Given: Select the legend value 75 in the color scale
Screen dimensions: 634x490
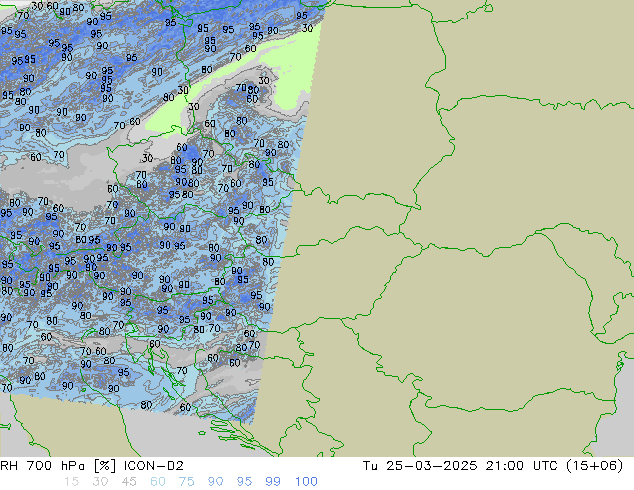Looking at the screenshot, I should 186,482.
